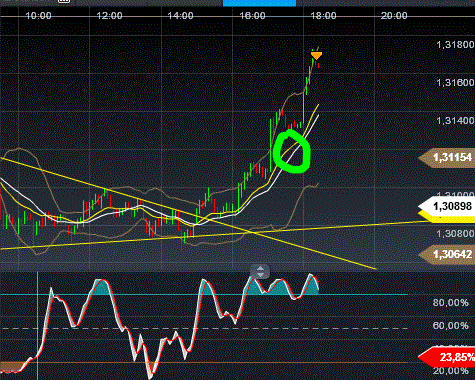
Task: Click the 60,00% oscillator scale label
Action: click(450, 325)
